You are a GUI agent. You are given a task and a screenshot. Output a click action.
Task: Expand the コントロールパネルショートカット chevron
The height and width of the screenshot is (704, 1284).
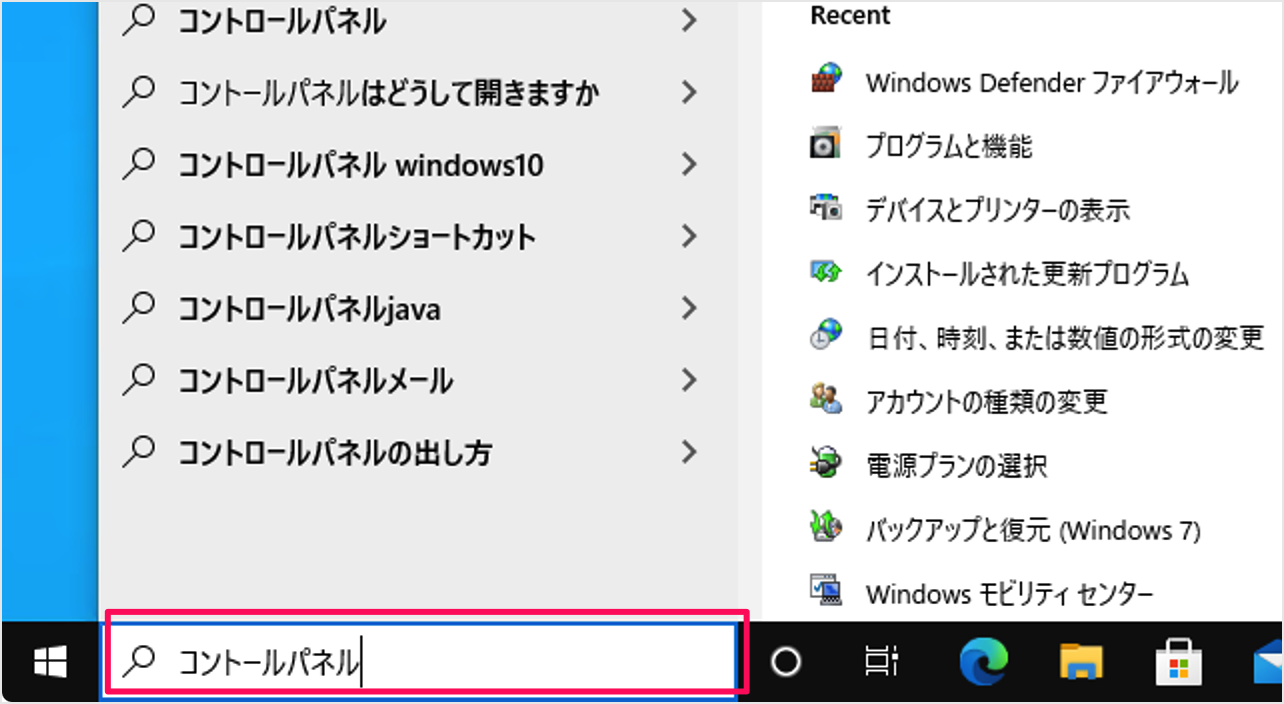[688, 237]
